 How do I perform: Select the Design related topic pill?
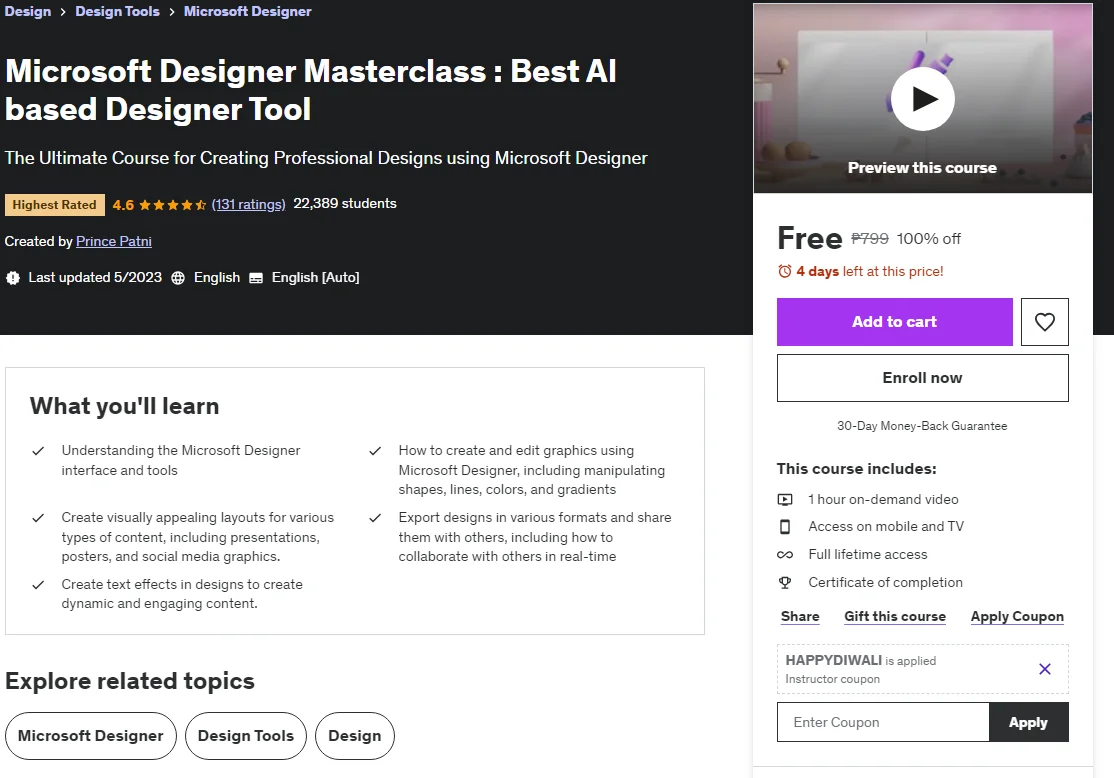tap(355, 736)
